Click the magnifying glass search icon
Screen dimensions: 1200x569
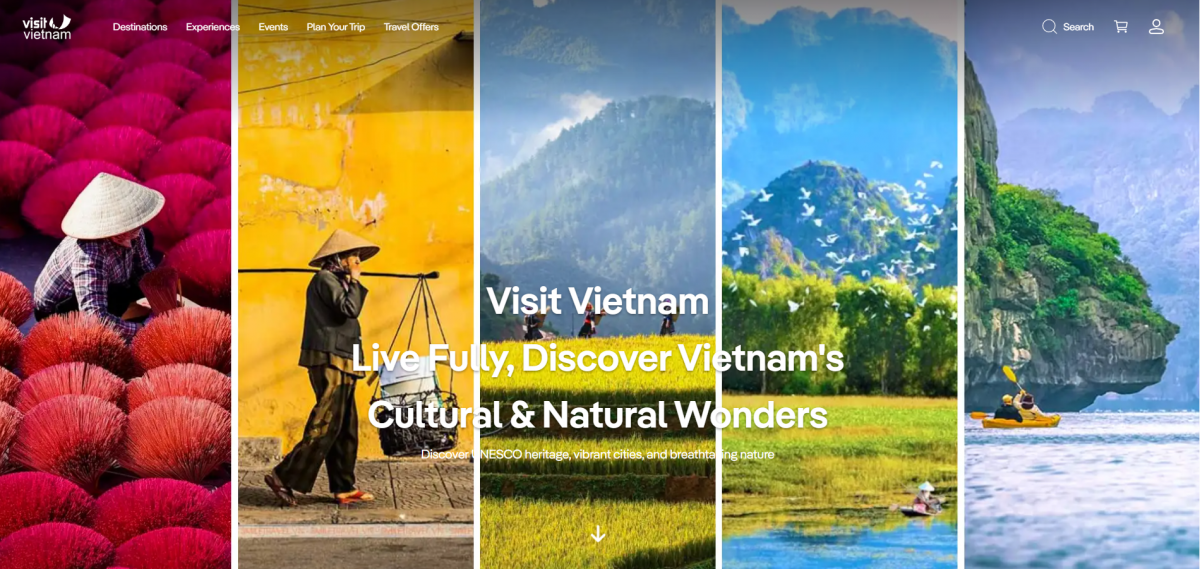pos(1049,27)
